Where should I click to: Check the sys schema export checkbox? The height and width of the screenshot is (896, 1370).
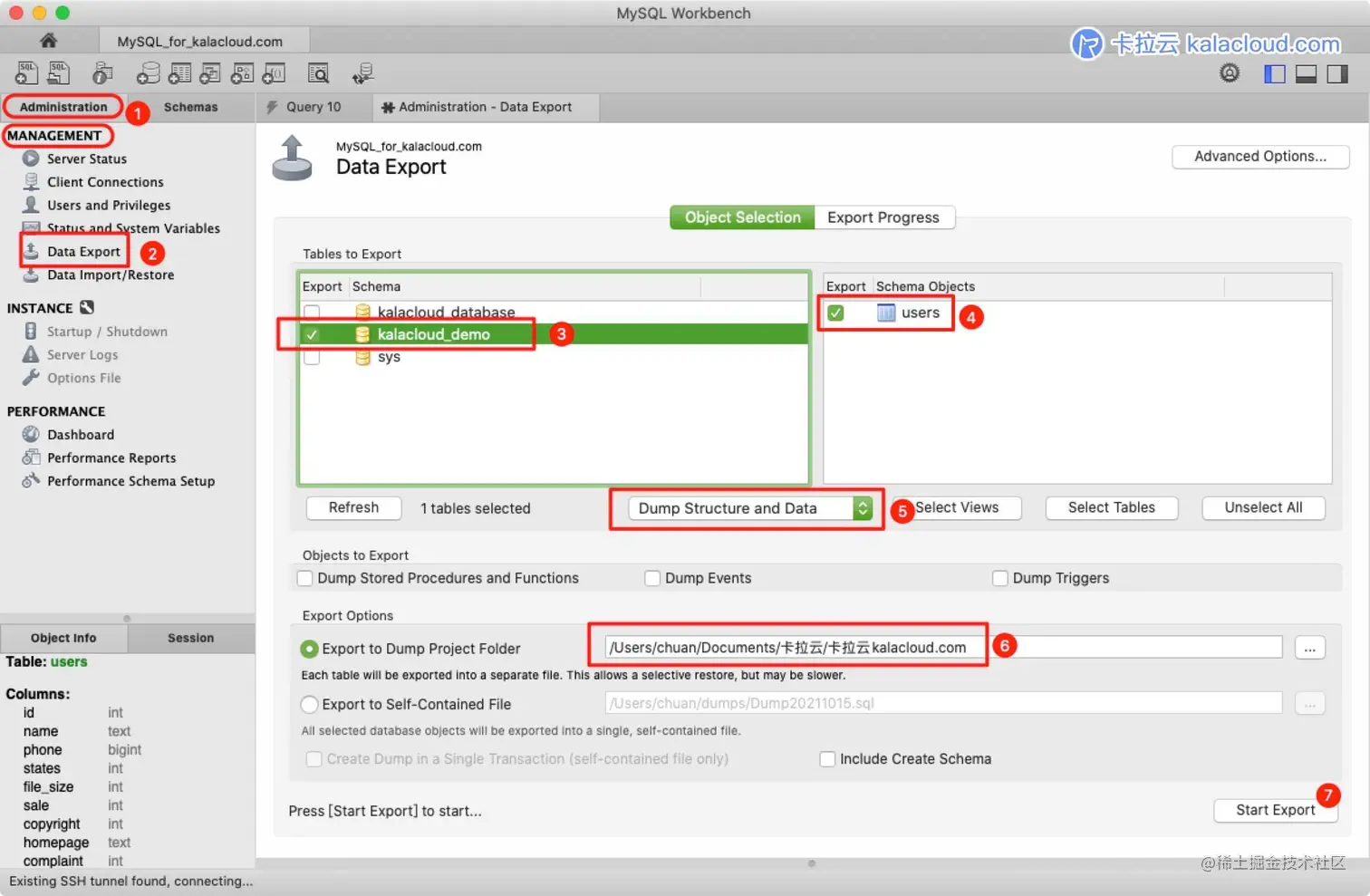(312, 357)
